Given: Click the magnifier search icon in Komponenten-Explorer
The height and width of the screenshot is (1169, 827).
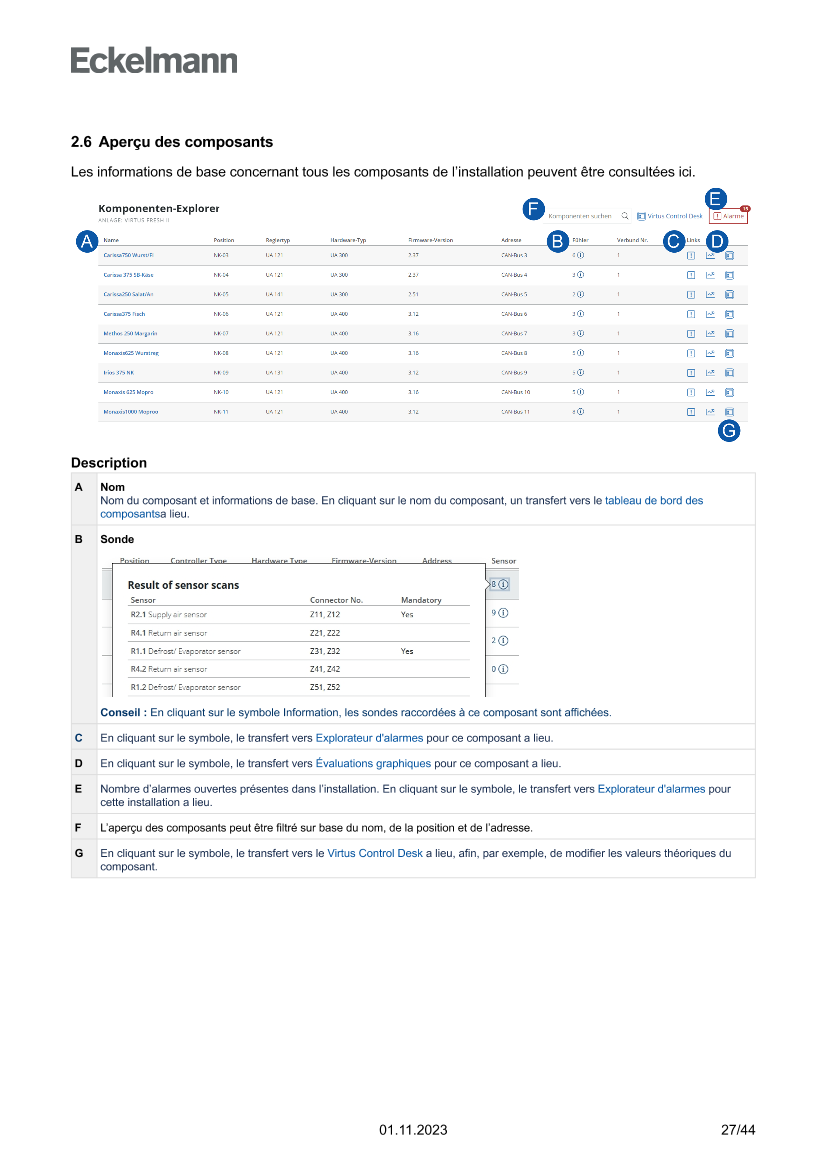Looking at the screenshot, I should 624,216.
